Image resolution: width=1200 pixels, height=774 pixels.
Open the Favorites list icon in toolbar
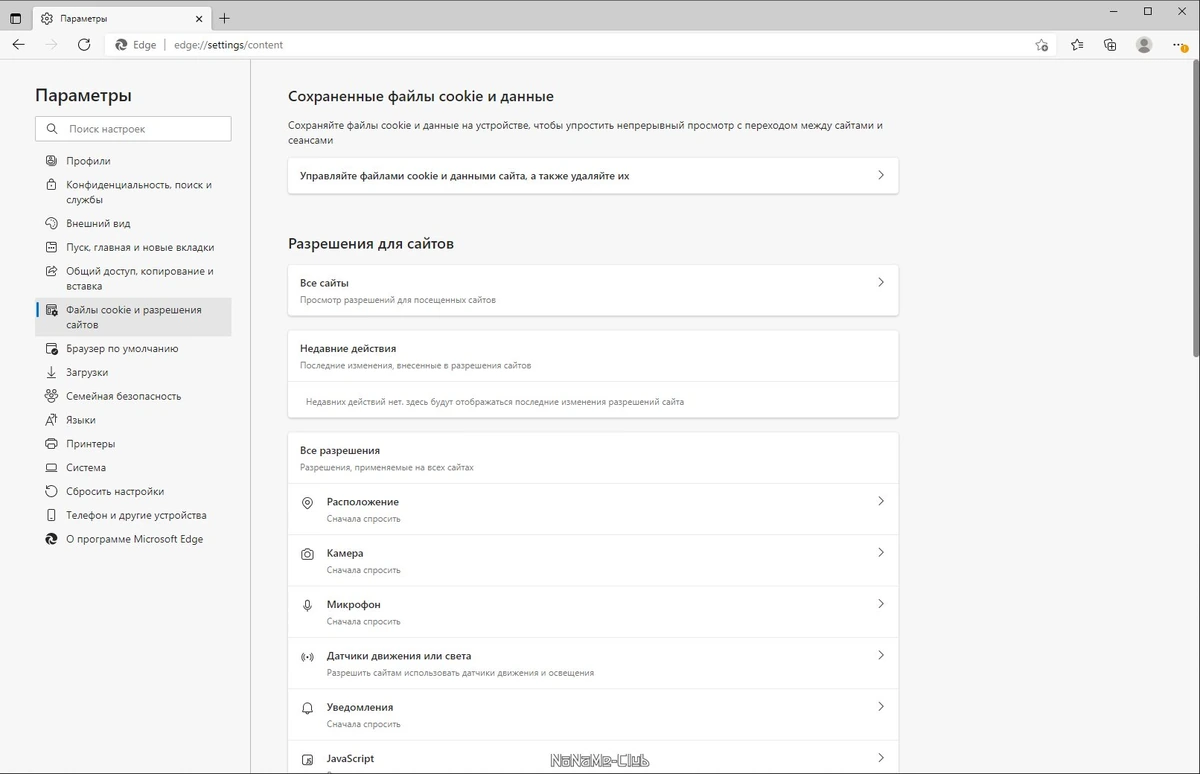[x=1077, y=45]
